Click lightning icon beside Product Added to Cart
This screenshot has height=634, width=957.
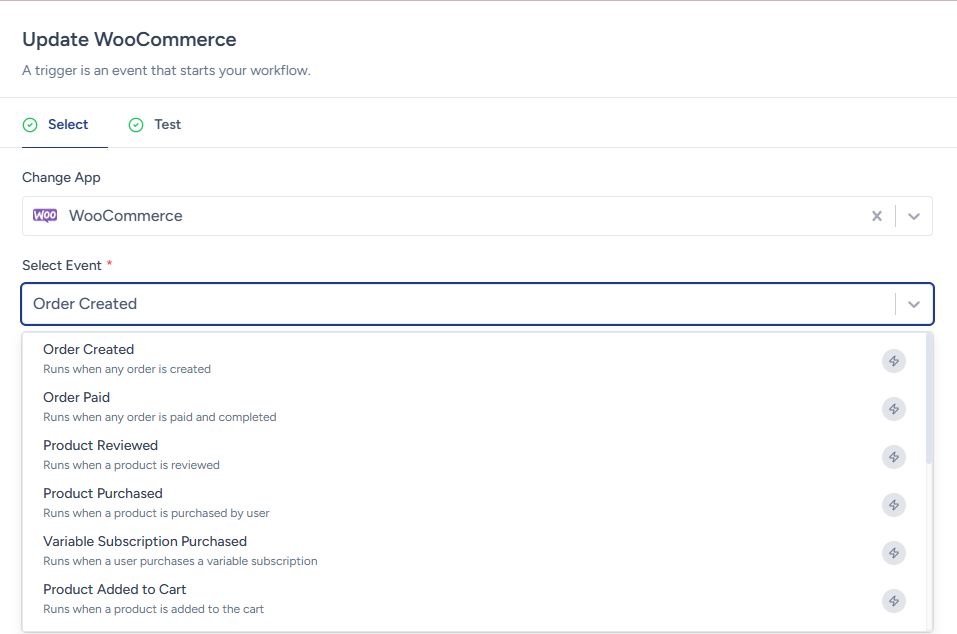893,601
